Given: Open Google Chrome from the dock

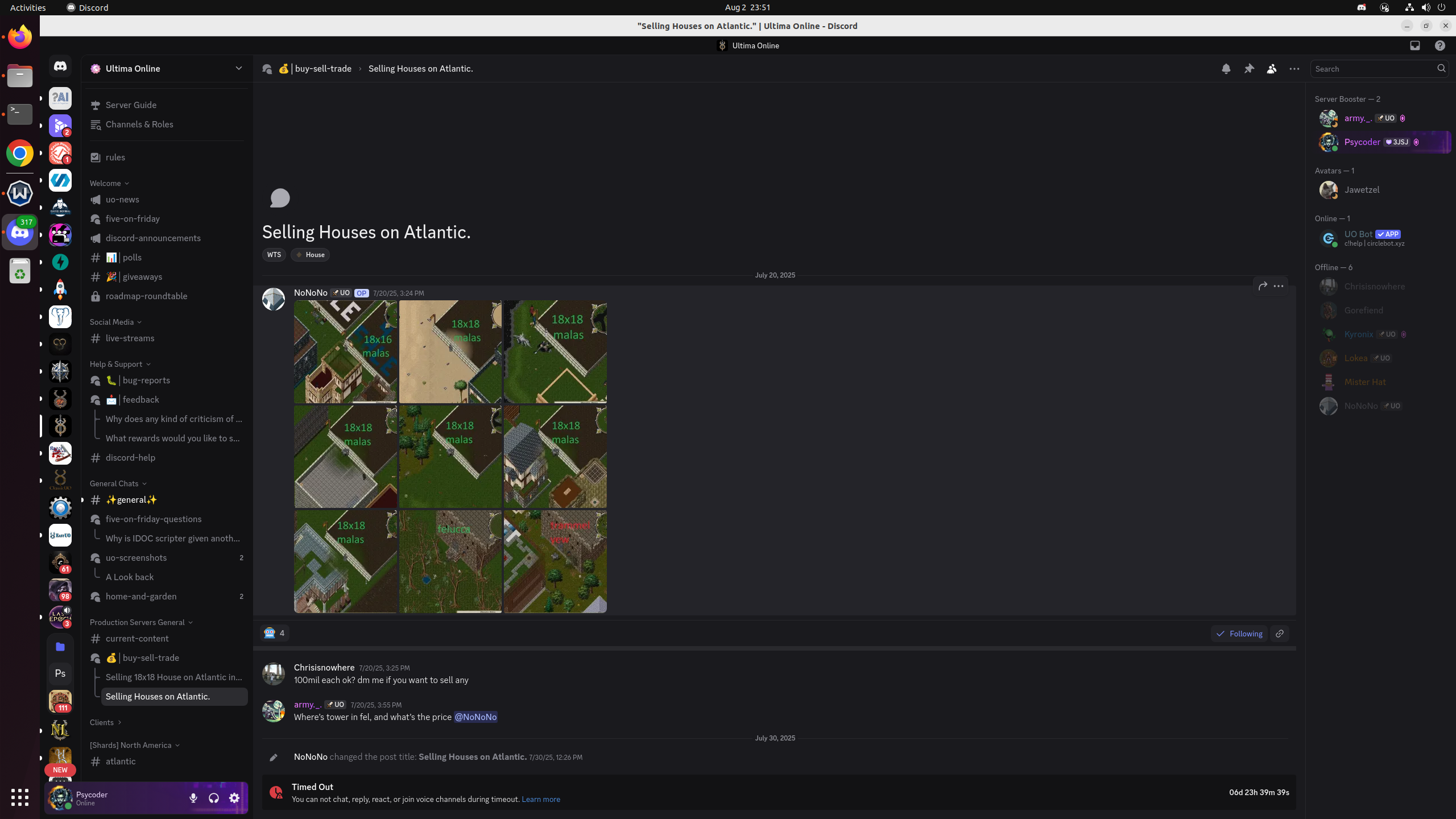Looking at the screenshot, I should click(x=20, y=154).
